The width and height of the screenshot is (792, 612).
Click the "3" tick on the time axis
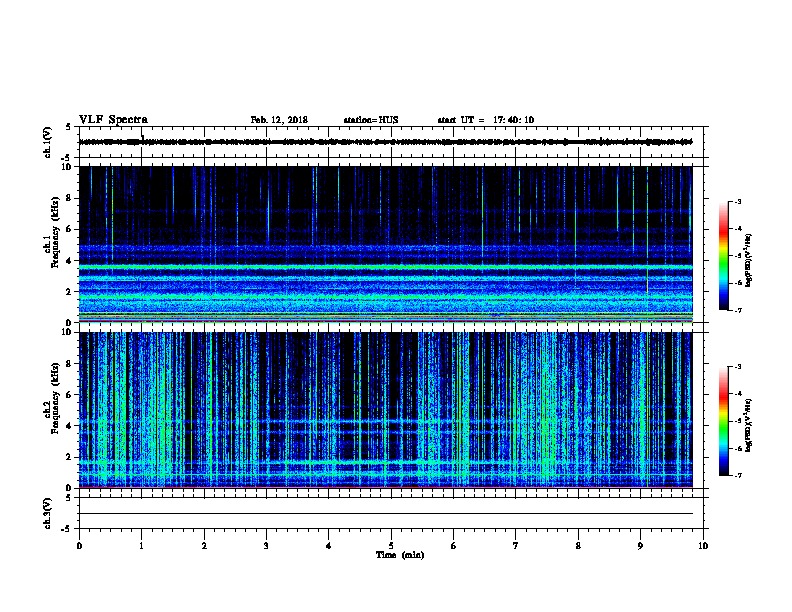pyautogui.click(x=266, y=546)
